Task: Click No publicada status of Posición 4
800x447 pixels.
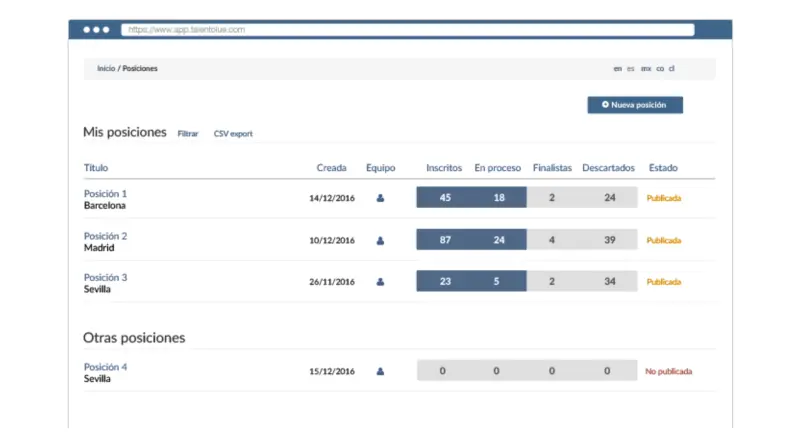Action: [x=668, y=371]
